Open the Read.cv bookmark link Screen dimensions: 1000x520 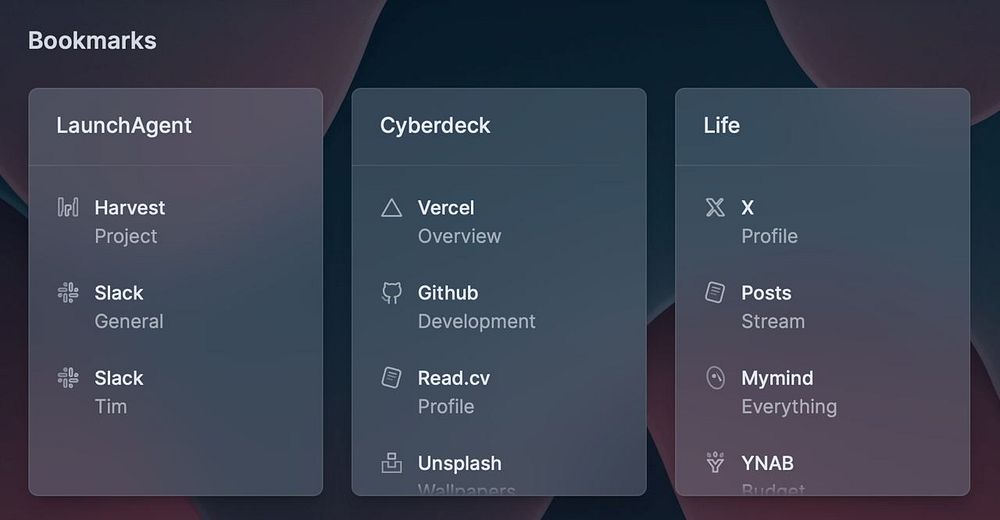[x=453, y=378]
